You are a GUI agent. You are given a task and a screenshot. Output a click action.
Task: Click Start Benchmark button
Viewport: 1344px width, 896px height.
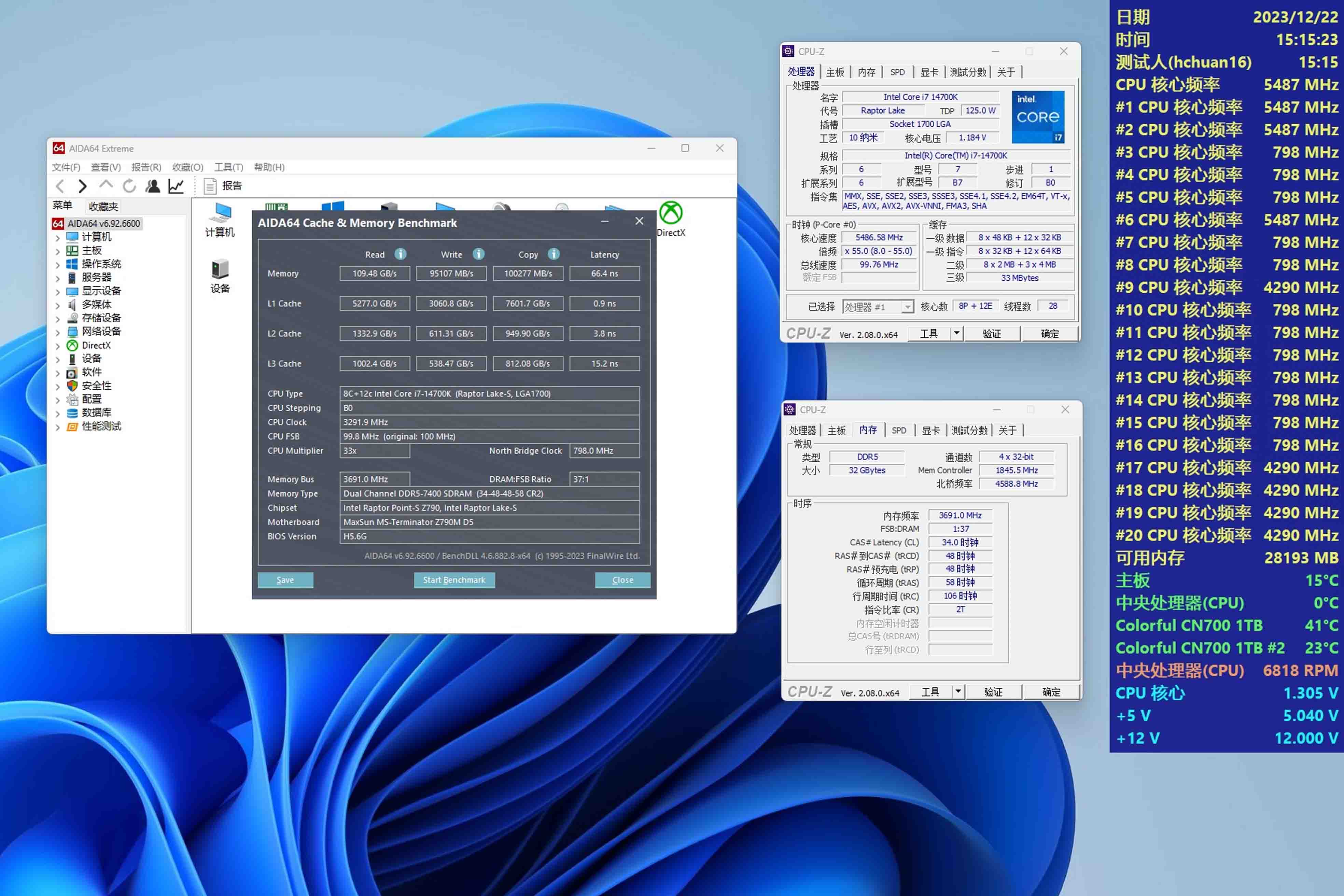click(x=454, y=580)
